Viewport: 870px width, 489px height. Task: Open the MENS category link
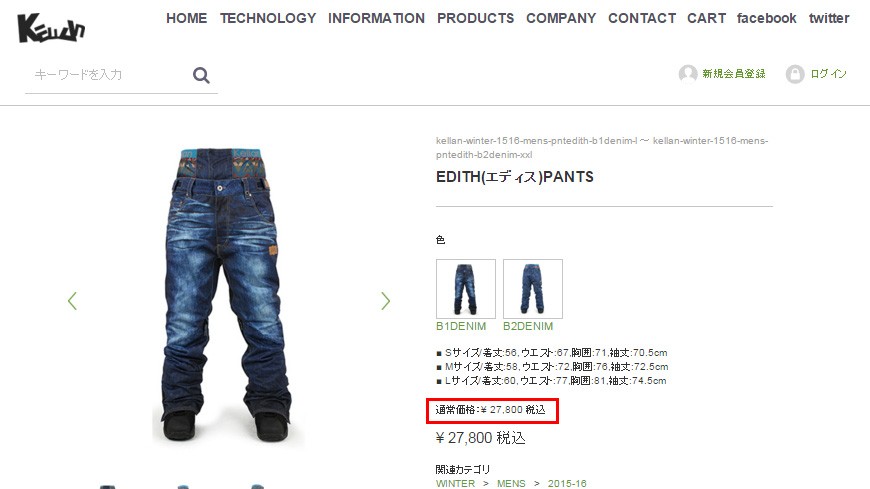(x=511, y=483)
